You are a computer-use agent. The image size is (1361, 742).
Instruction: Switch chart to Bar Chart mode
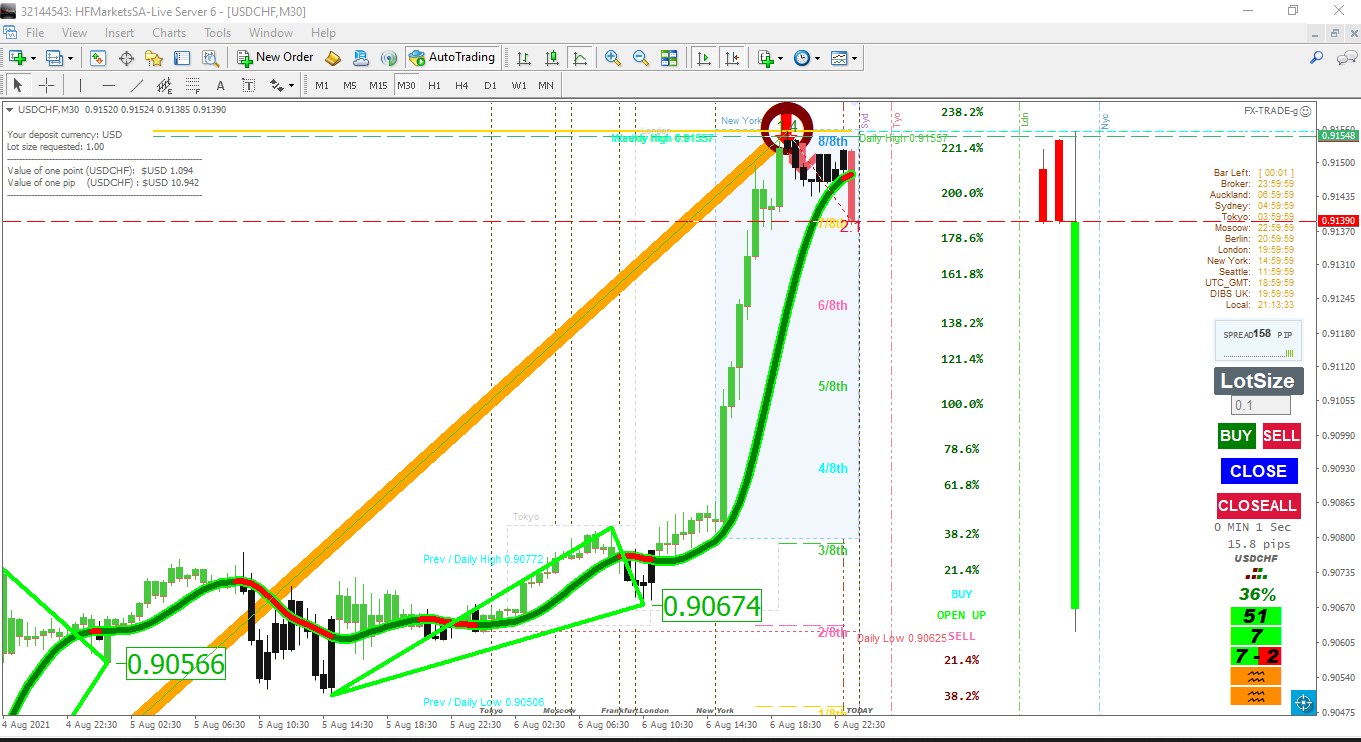(x=523, y=58)
